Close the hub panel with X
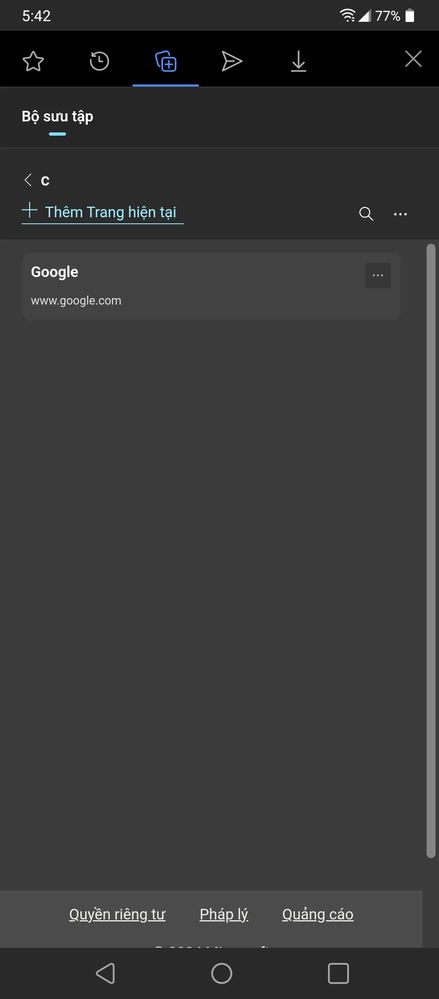This screenshot has height=999, width=439. point(414,59)
